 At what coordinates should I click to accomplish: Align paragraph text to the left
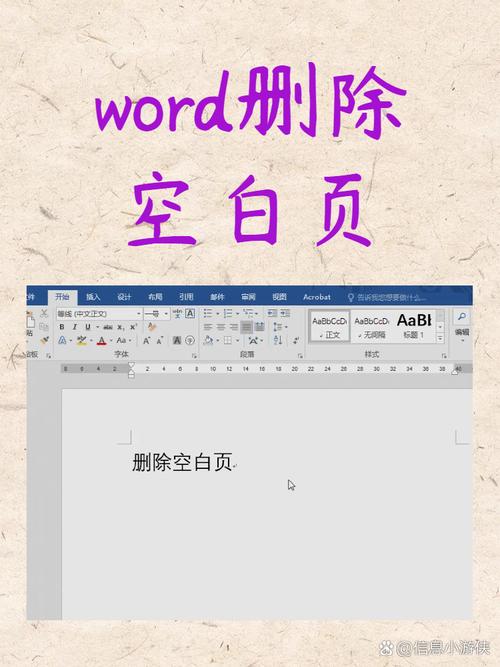click(208, 327)
